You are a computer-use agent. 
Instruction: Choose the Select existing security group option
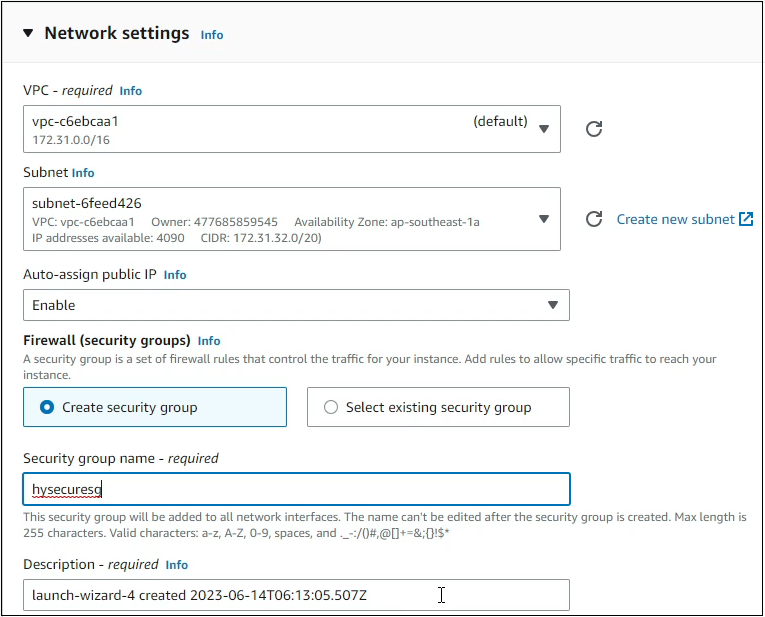pos(332,407)
